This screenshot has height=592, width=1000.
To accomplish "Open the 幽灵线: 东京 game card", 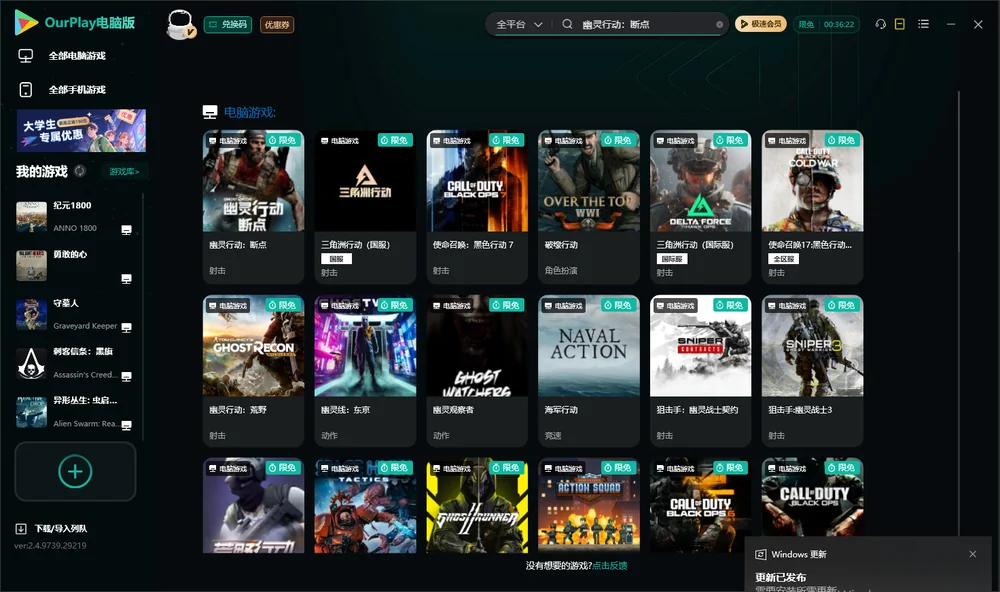I will [x=365, y=371].
